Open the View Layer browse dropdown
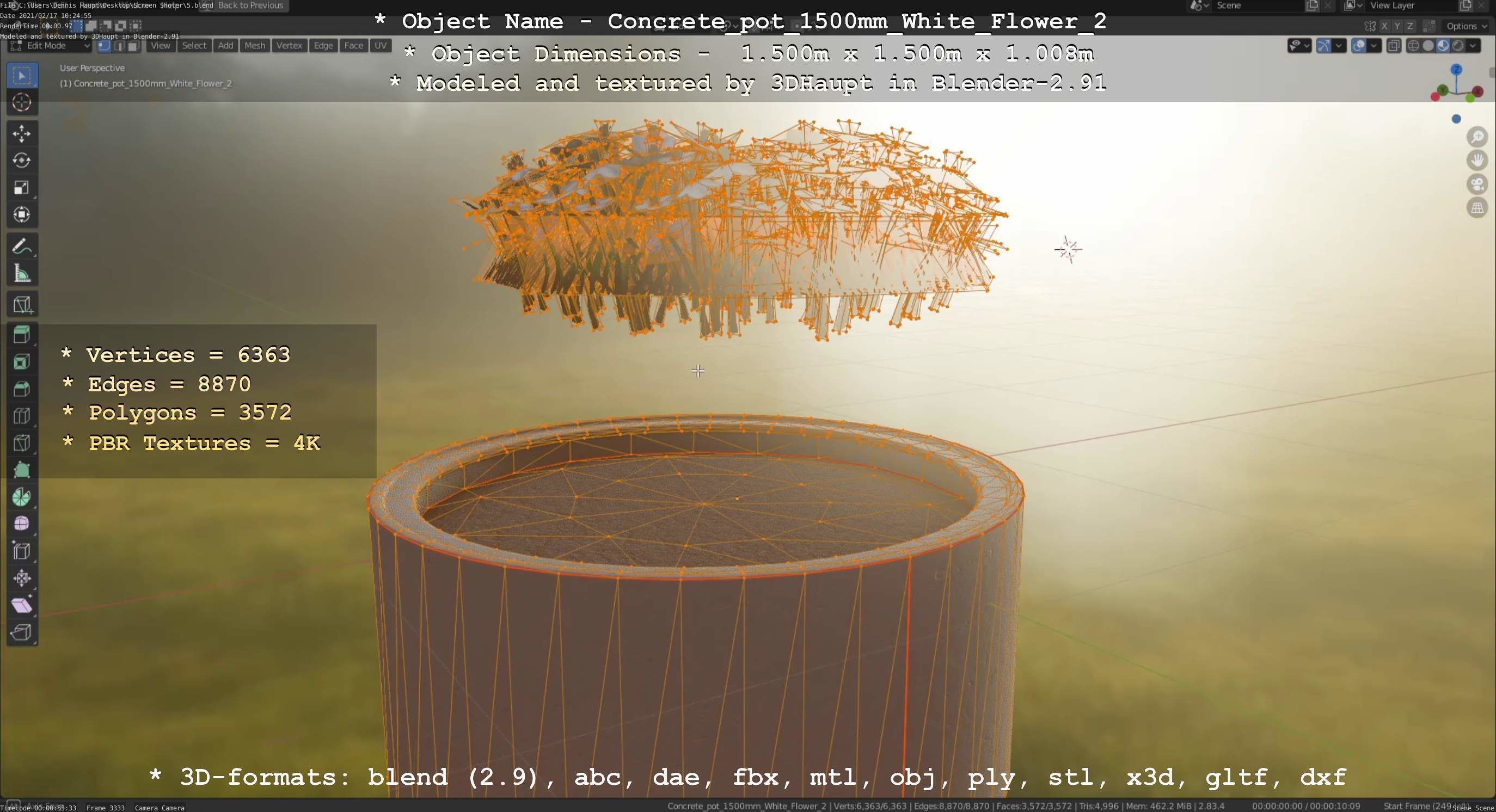This screenshot has height=812, width=1496. (x=1353, y=6)
